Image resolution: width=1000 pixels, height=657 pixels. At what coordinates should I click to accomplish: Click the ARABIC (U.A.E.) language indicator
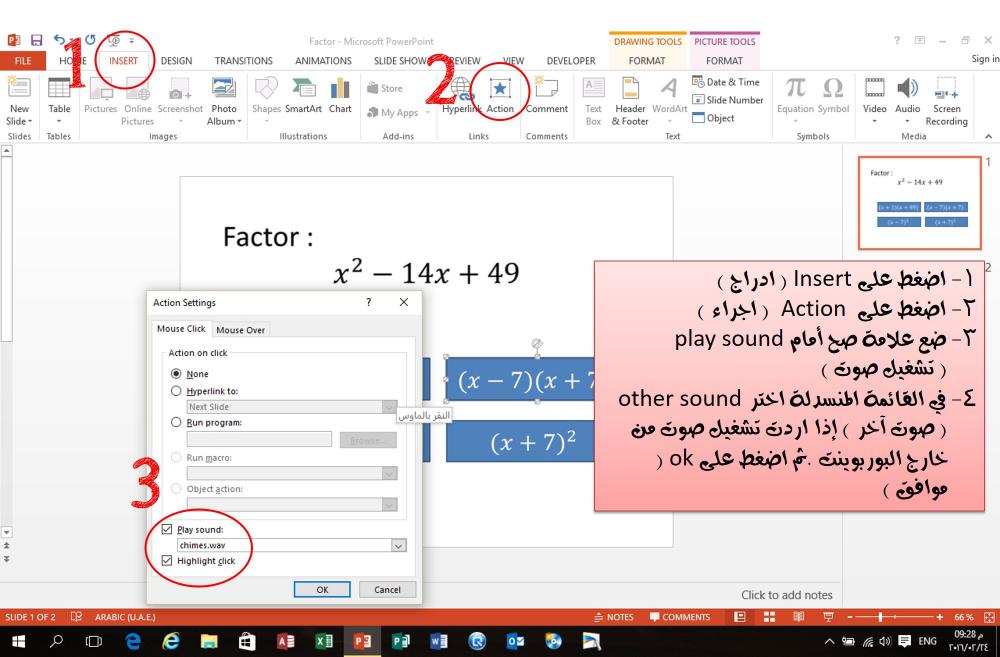click(x=125, y=617)
